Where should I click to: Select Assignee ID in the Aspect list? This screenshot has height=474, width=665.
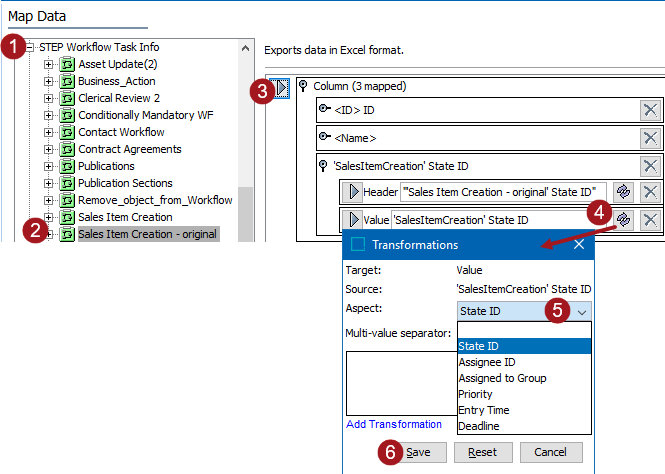click(x=524, y=362)
